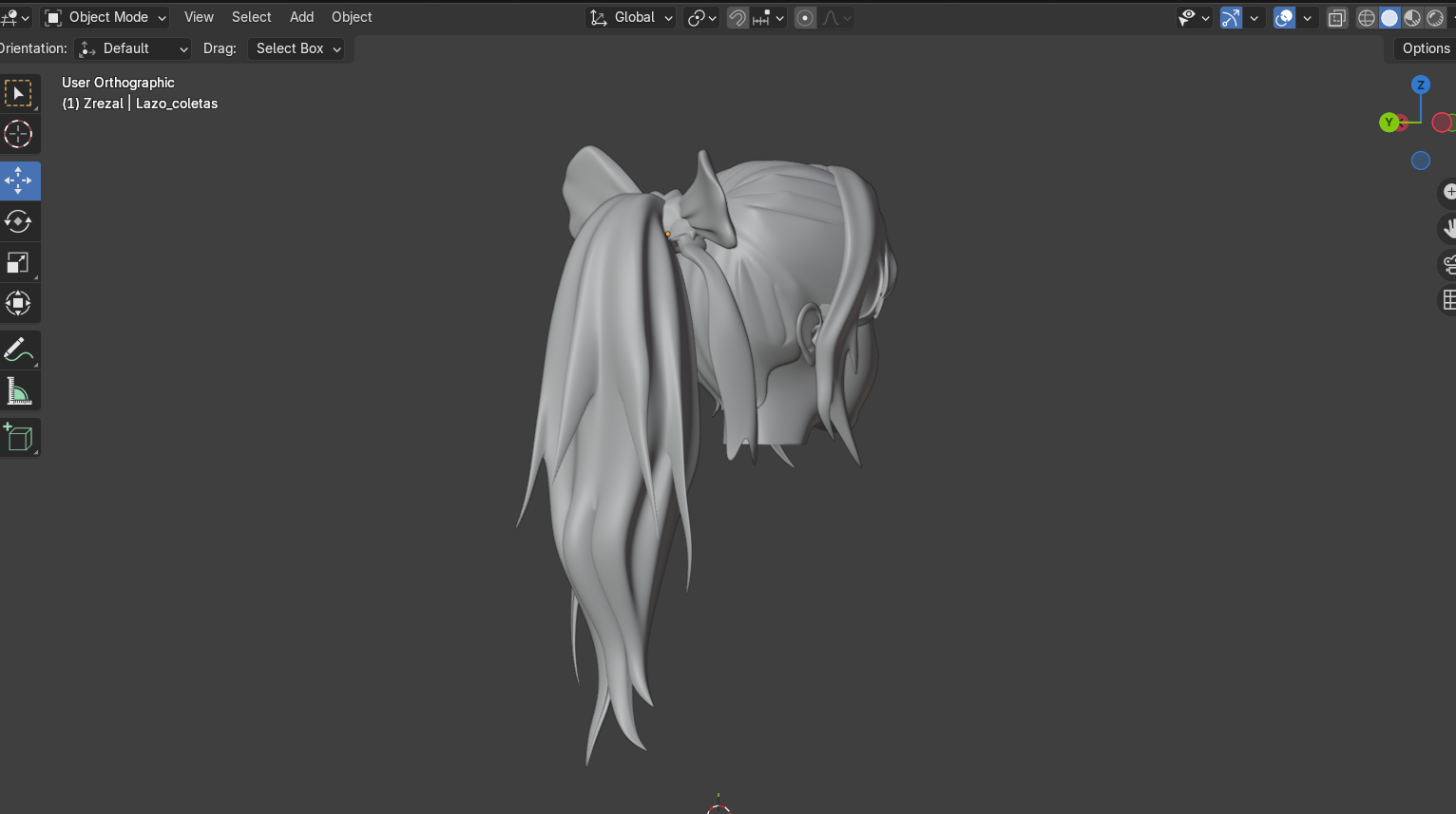Open the gizmo settings dropdown arrow

[x=1254, y=17]
